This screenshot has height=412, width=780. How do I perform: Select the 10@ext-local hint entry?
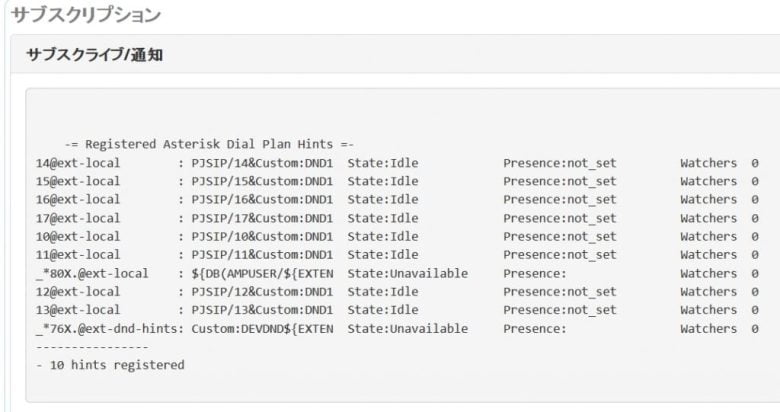[x=78, y=237]
